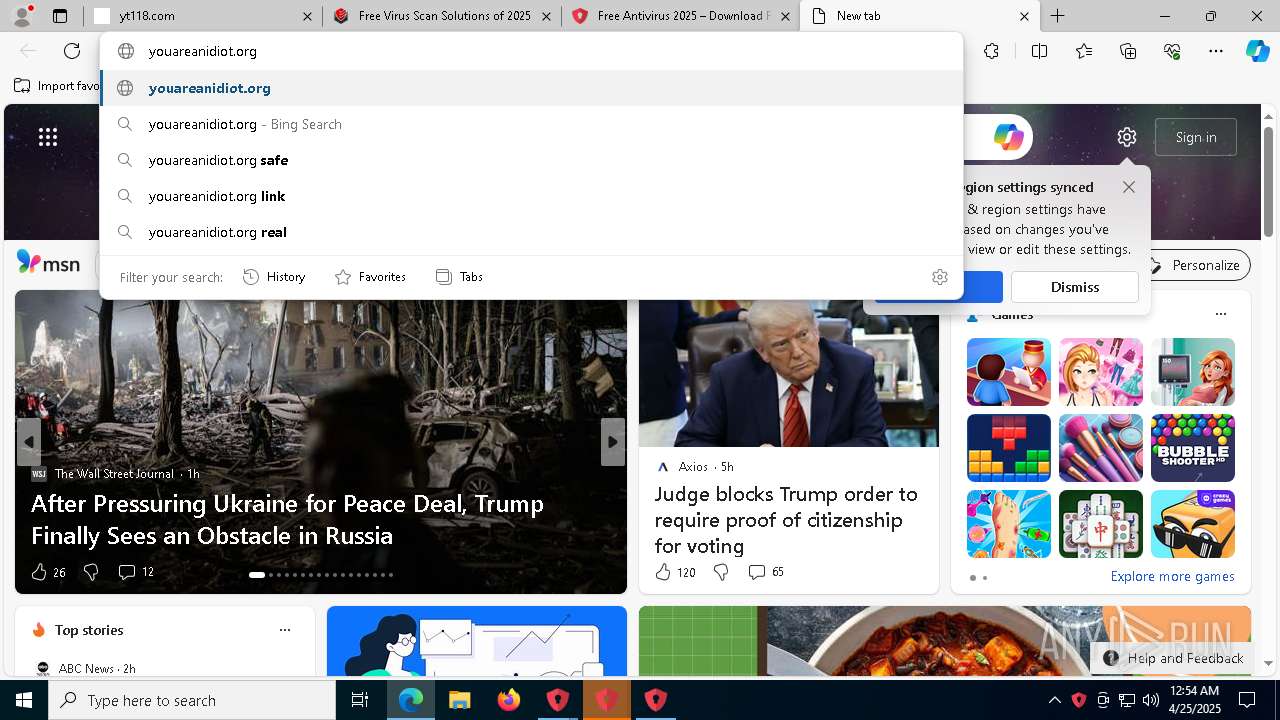Open Tab actions menu icon
This screenshot has height=720, width=1280.
point(60,16)
